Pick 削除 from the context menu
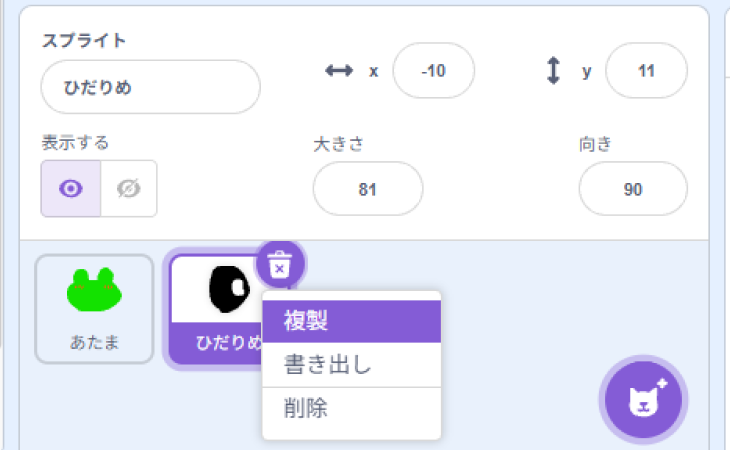This screenshot has width=730, height=450. 351,408
